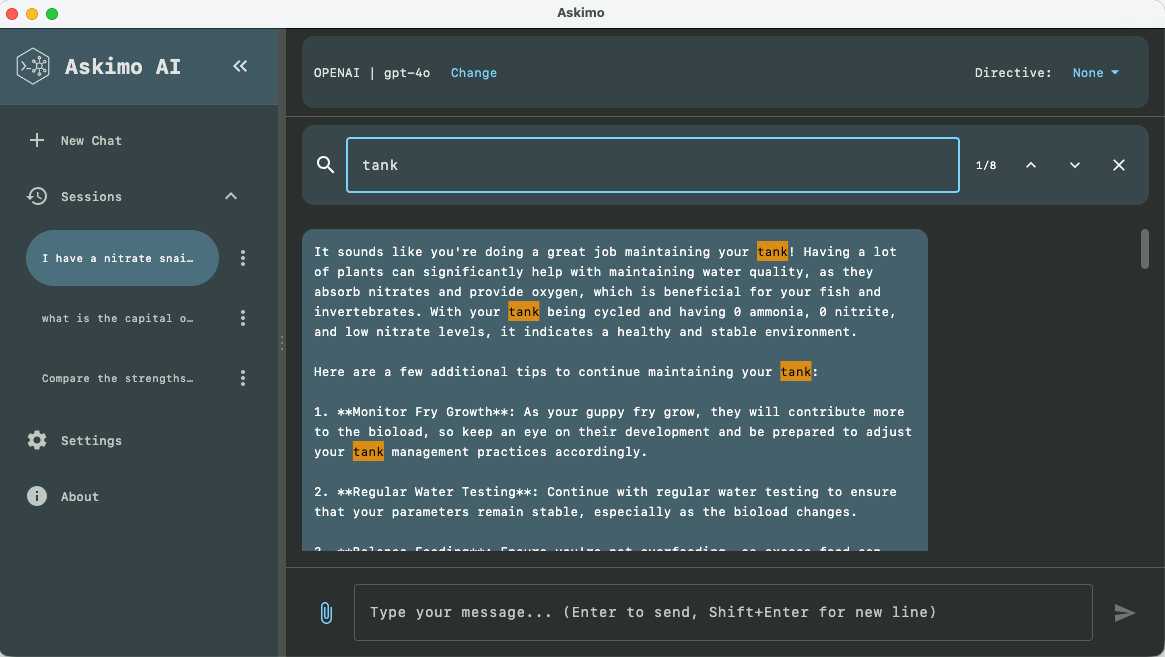The image size is (1165, 657).
Task: Jump to next search match
Action: [x=1075, y=165]
